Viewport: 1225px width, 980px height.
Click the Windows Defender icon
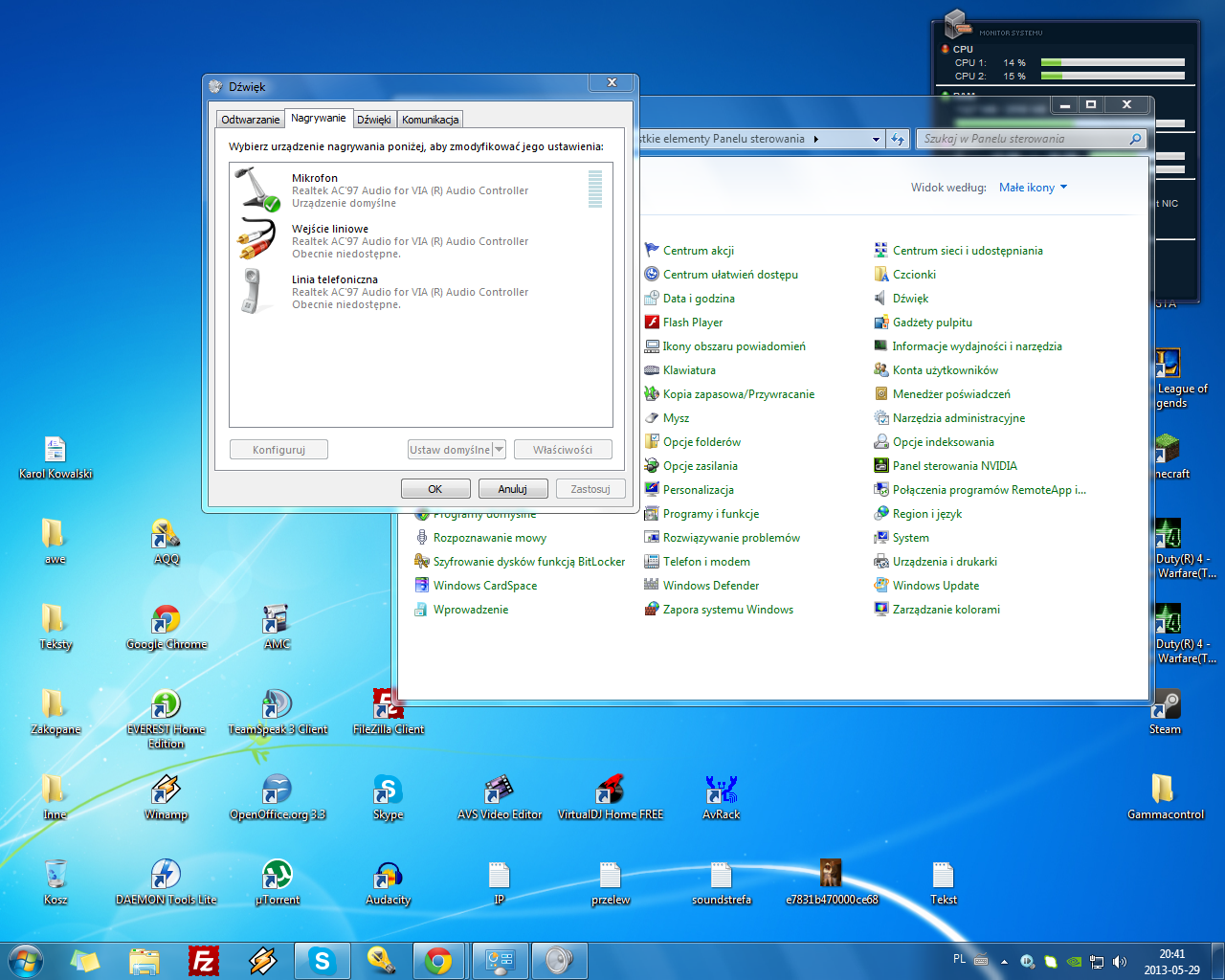[652, 585]
